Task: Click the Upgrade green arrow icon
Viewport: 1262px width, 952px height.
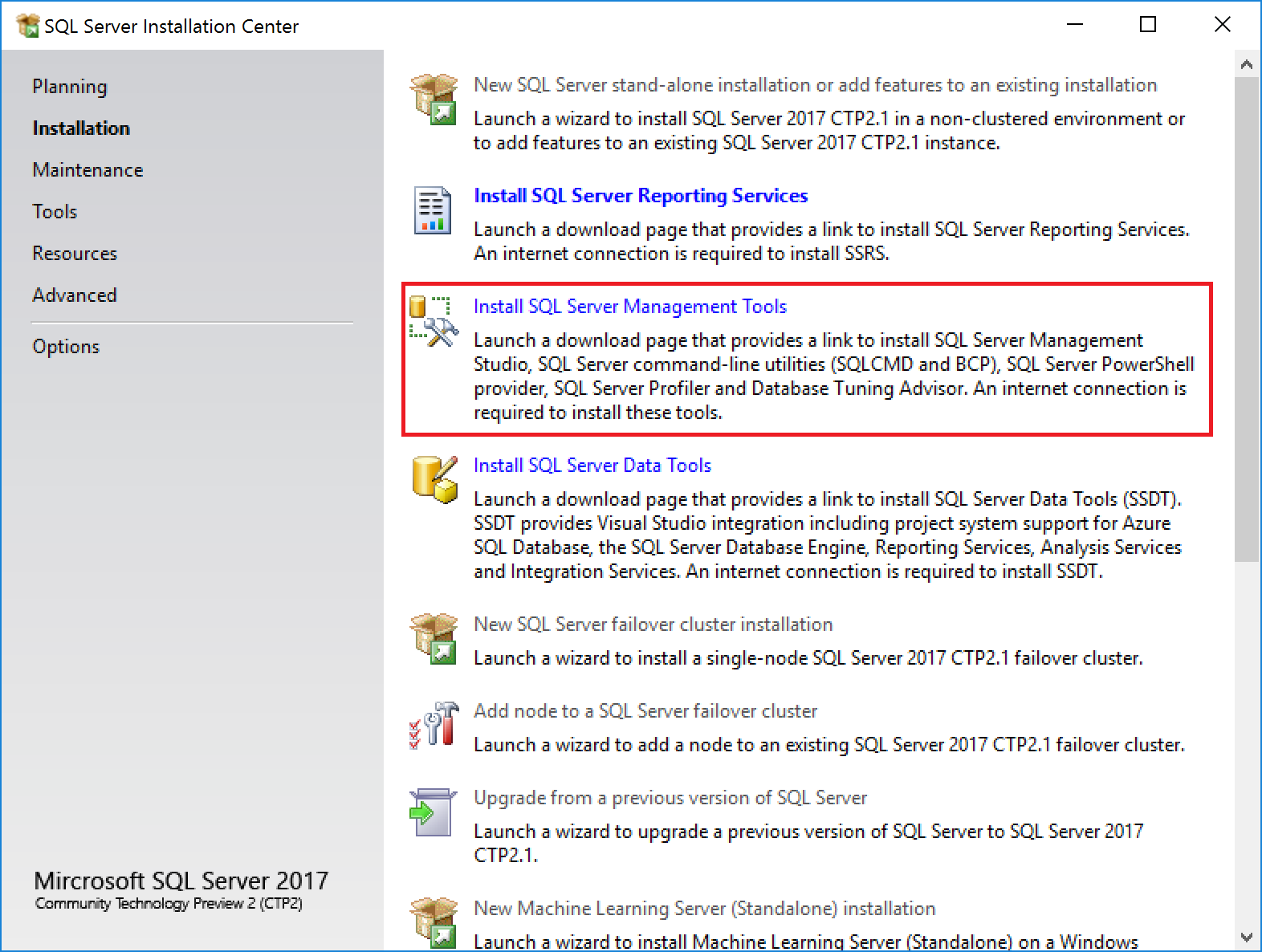Action: (x=433, y=812)
